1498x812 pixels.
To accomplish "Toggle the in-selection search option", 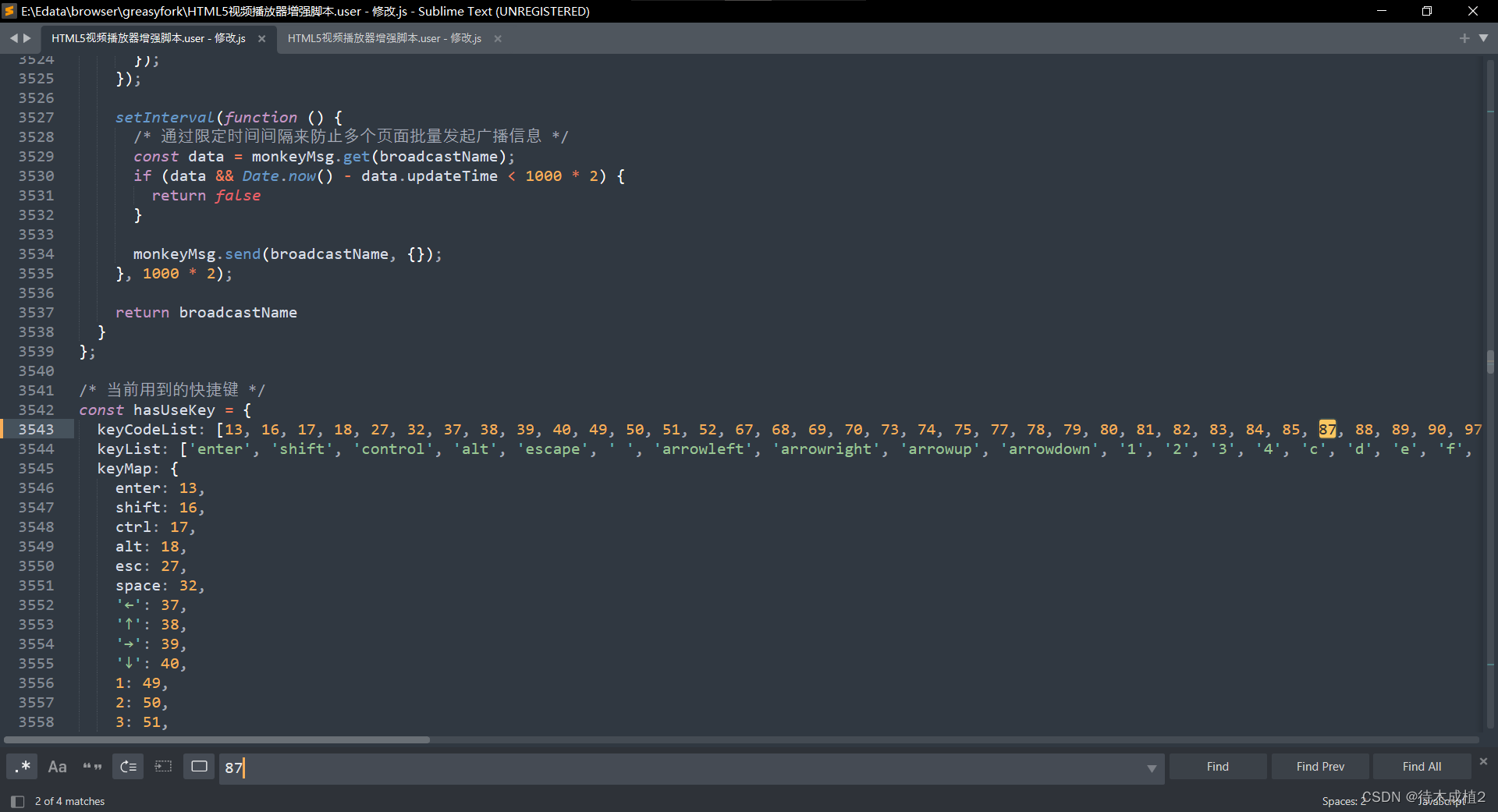I will pyautogui.click(x=163, y=767).
